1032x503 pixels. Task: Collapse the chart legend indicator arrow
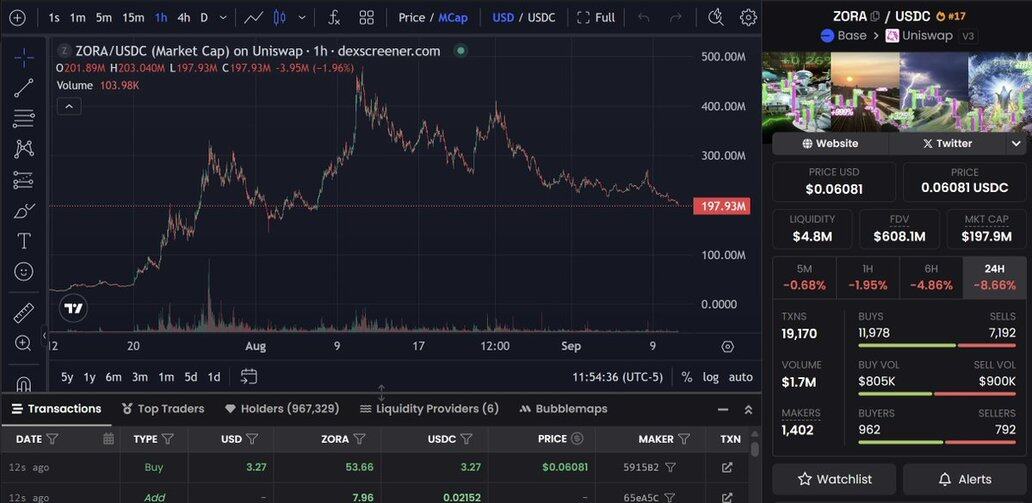[69, 106]
